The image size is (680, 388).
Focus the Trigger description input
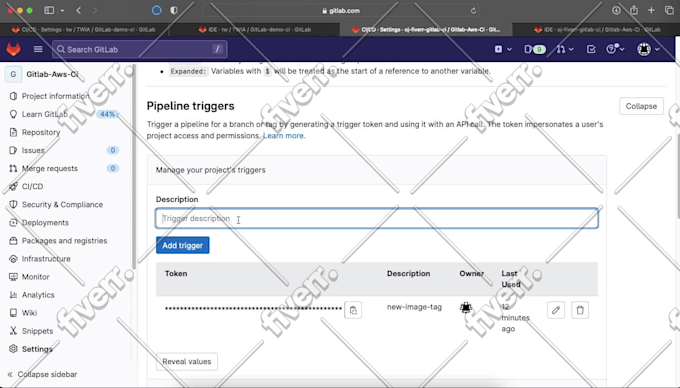[x=377, y=218]
